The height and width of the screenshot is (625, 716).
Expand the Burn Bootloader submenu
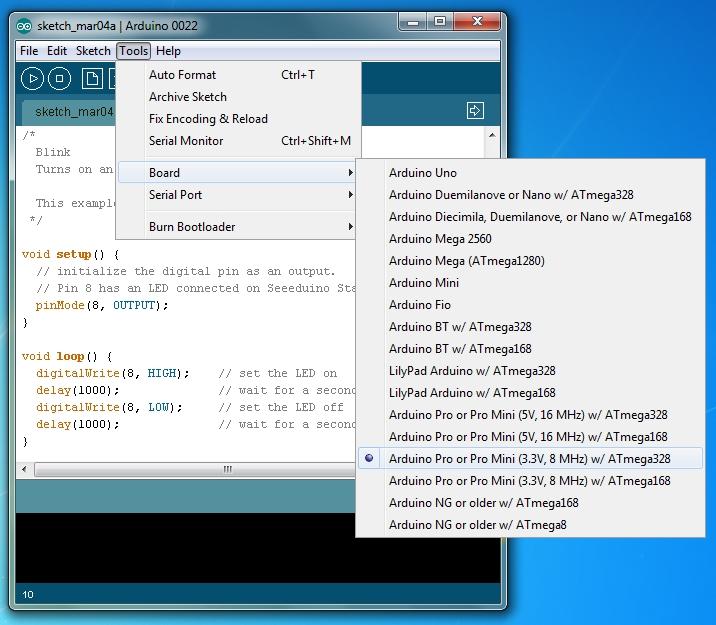coord(238,226)
